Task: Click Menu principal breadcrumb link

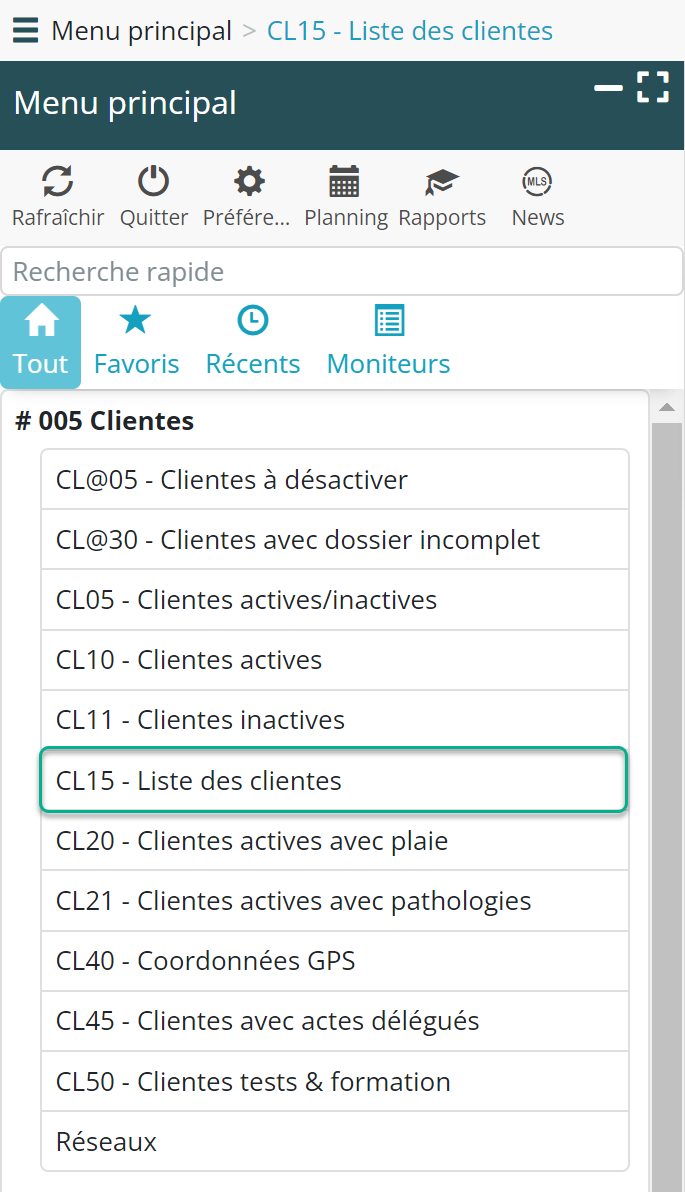Action: 141,31
